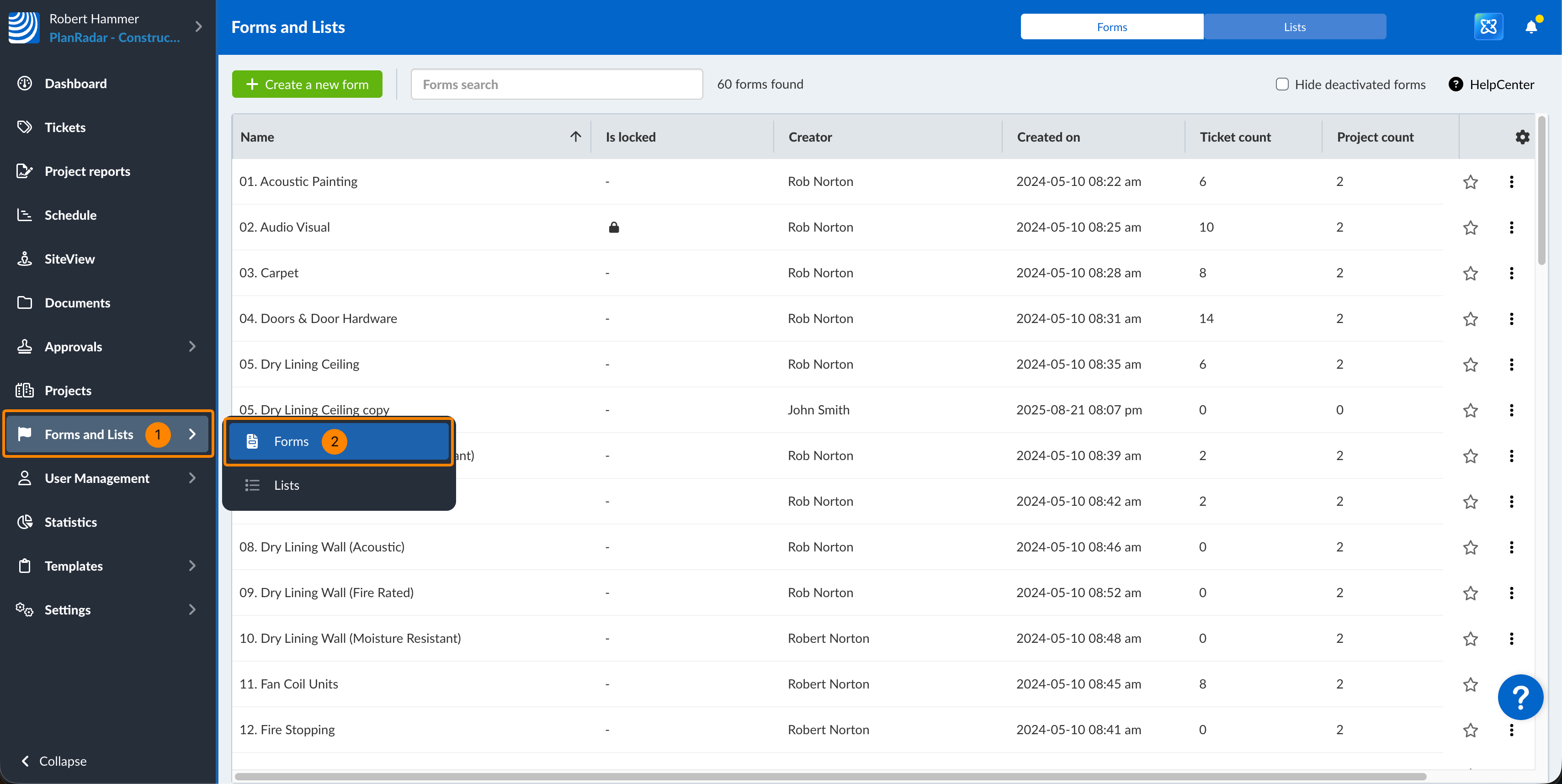Click into the Forms search field
1562x784 pixels.
tap(556, 84)
